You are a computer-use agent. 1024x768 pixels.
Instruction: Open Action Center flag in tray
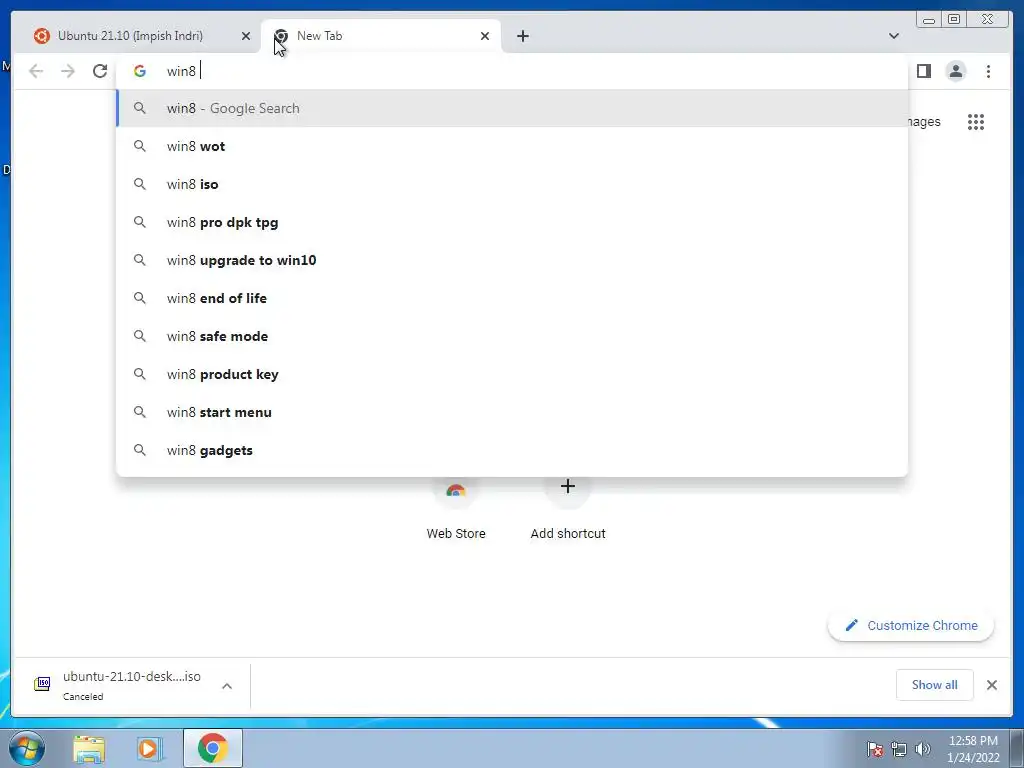click(875, 749)
